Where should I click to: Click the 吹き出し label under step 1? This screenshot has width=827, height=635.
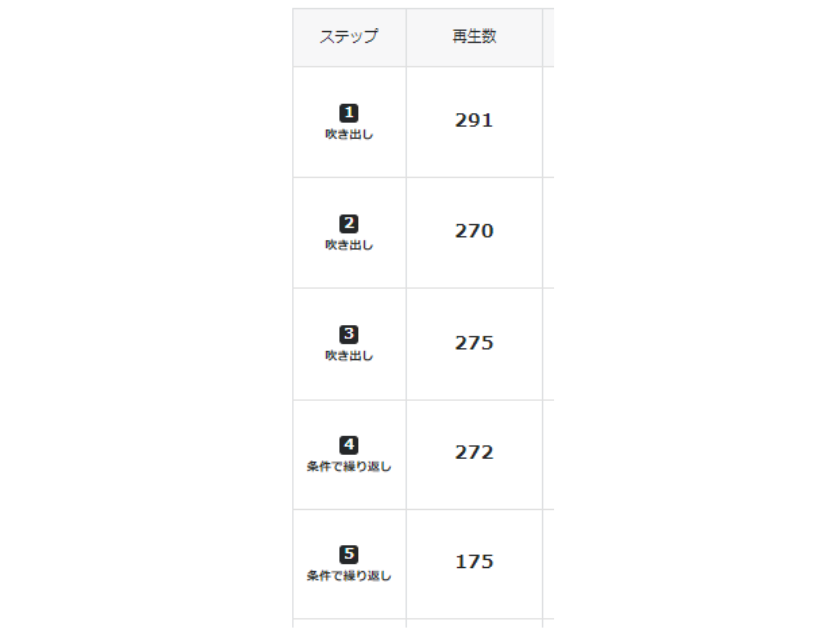coord(349,135)
